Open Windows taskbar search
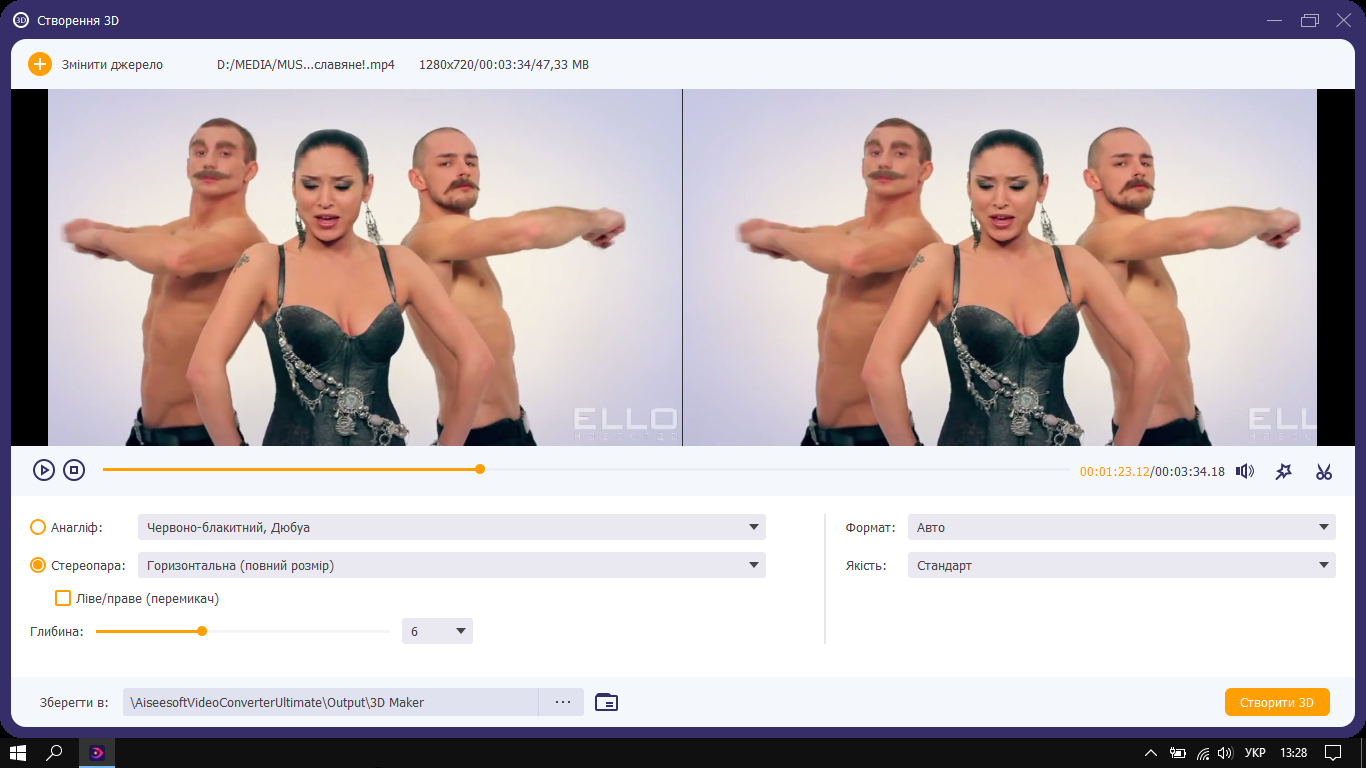This screenshot has width=1366, height=768. (x=55, y=753)
